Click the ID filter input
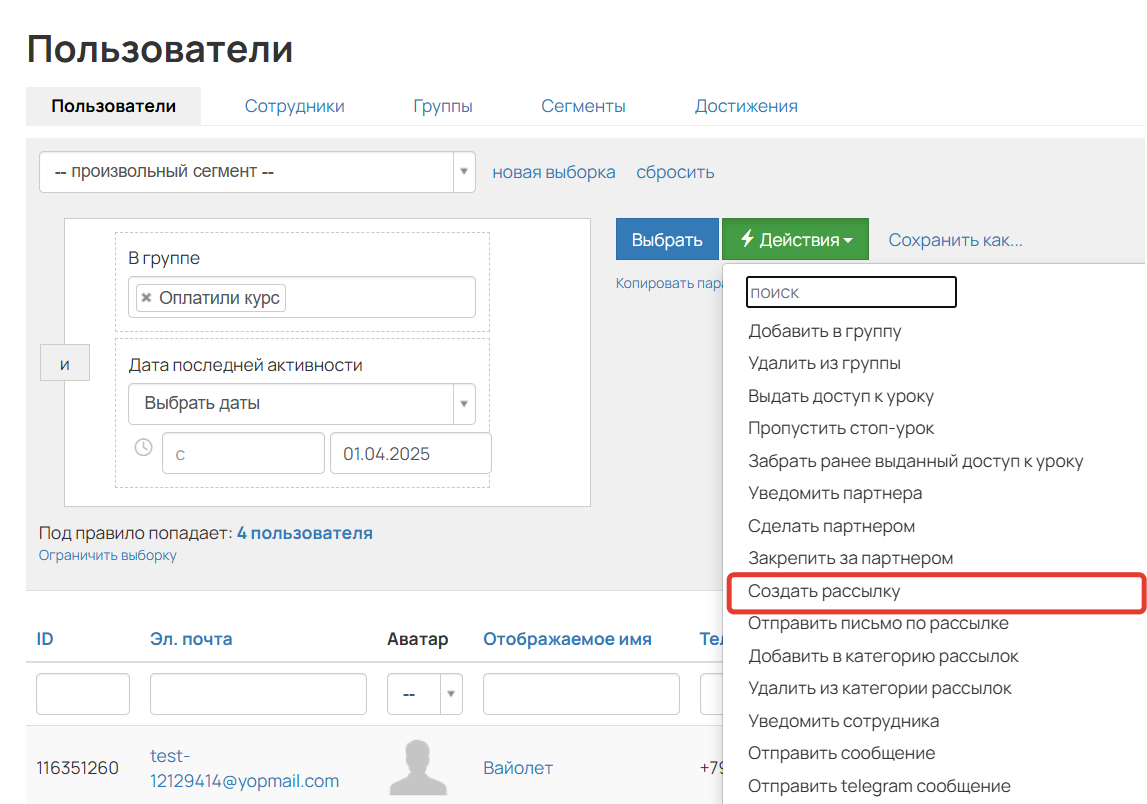This screenshot has width=1147, height=804. (x=83, y=694)
